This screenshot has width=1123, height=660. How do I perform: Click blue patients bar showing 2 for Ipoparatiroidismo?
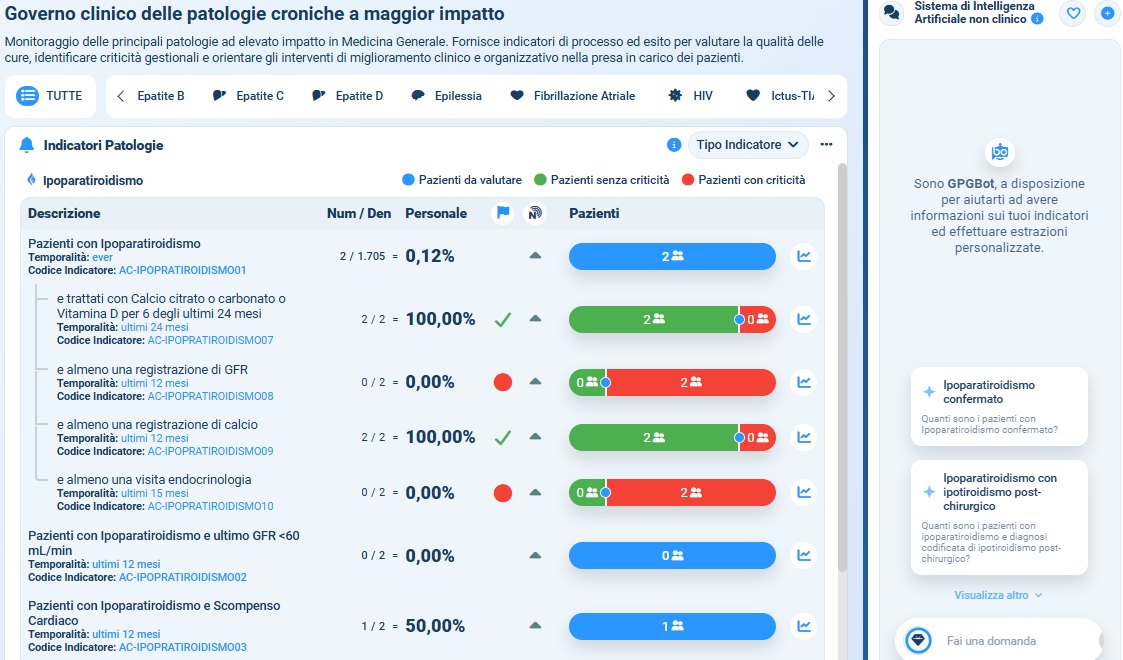tap(672, 256)
